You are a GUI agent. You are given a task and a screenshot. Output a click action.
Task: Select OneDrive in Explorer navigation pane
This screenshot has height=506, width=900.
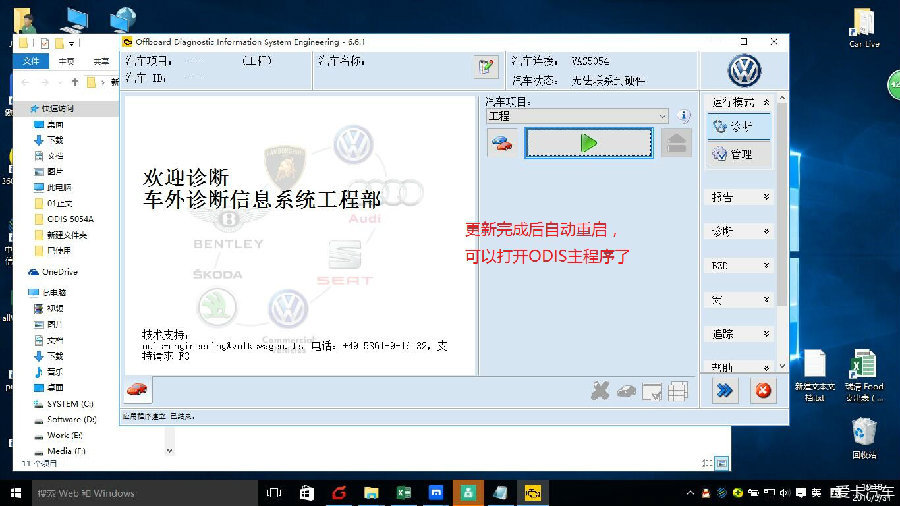pyautogui.click(x=53, y=271)
